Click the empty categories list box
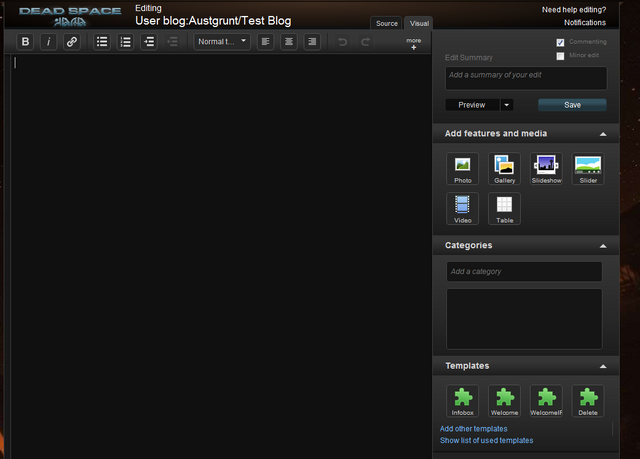Image resolution: width=640 pixels, height=459 pixels. pos(524,319)
